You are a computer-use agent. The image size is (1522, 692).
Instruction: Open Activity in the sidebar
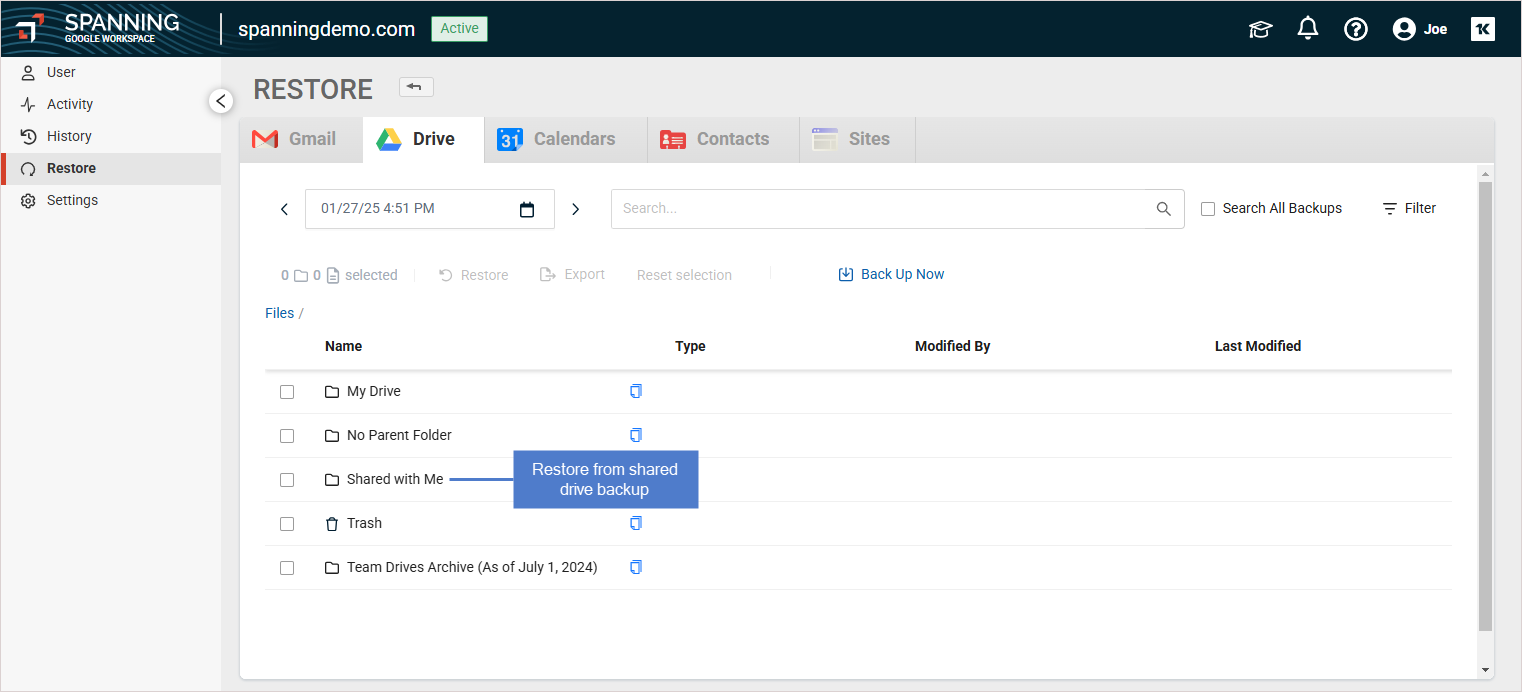(70, 104)
